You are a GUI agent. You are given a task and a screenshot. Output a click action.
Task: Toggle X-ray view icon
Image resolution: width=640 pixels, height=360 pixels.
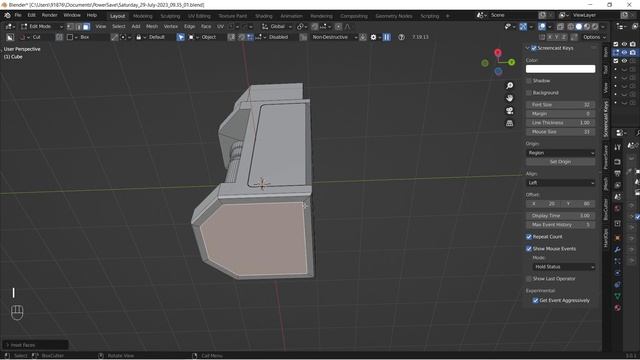(x=560, y=27)
